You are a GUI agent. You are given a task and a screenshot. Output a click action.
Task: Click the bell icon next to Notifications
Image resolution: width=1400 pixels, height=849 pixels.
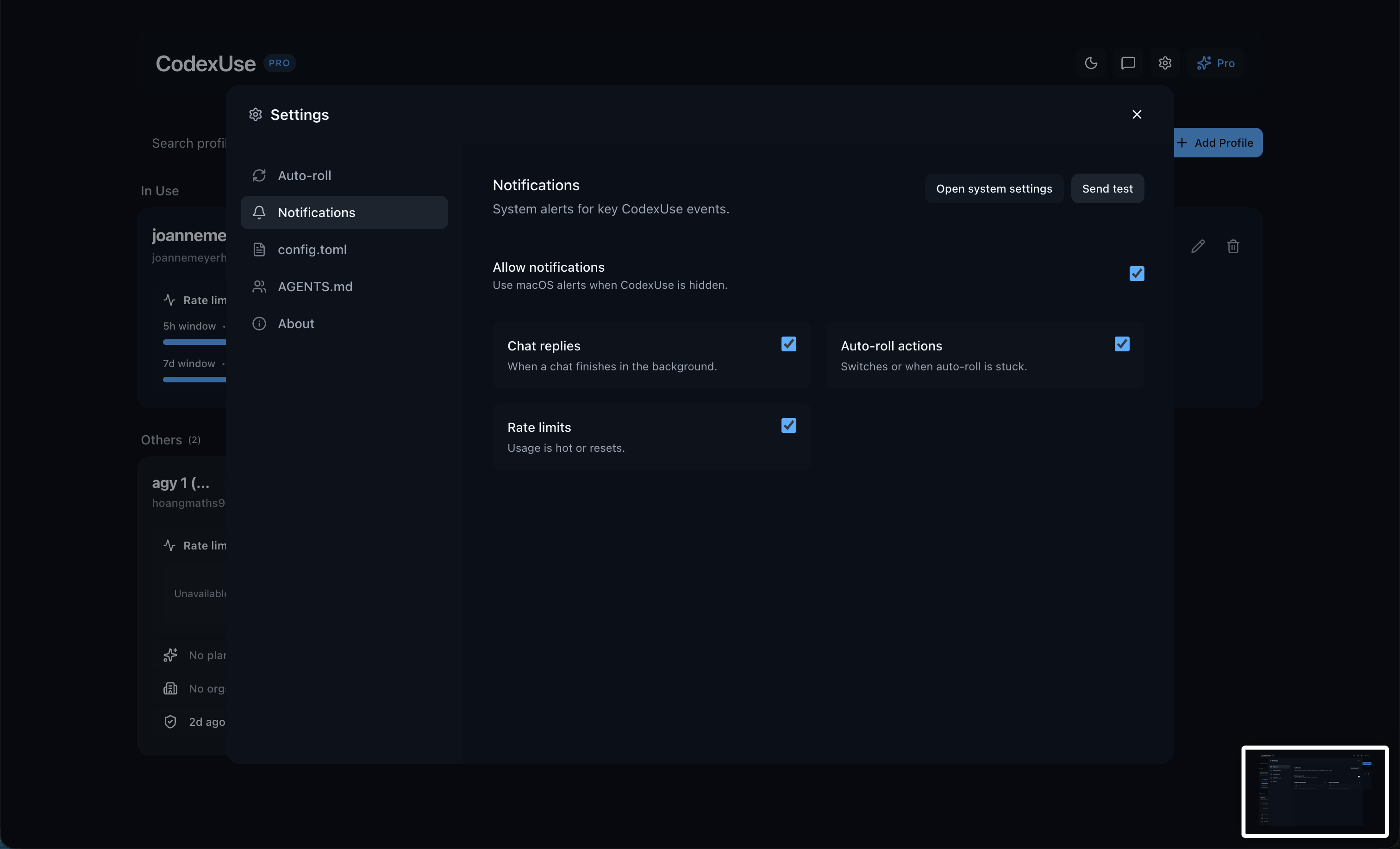[259, 212]
